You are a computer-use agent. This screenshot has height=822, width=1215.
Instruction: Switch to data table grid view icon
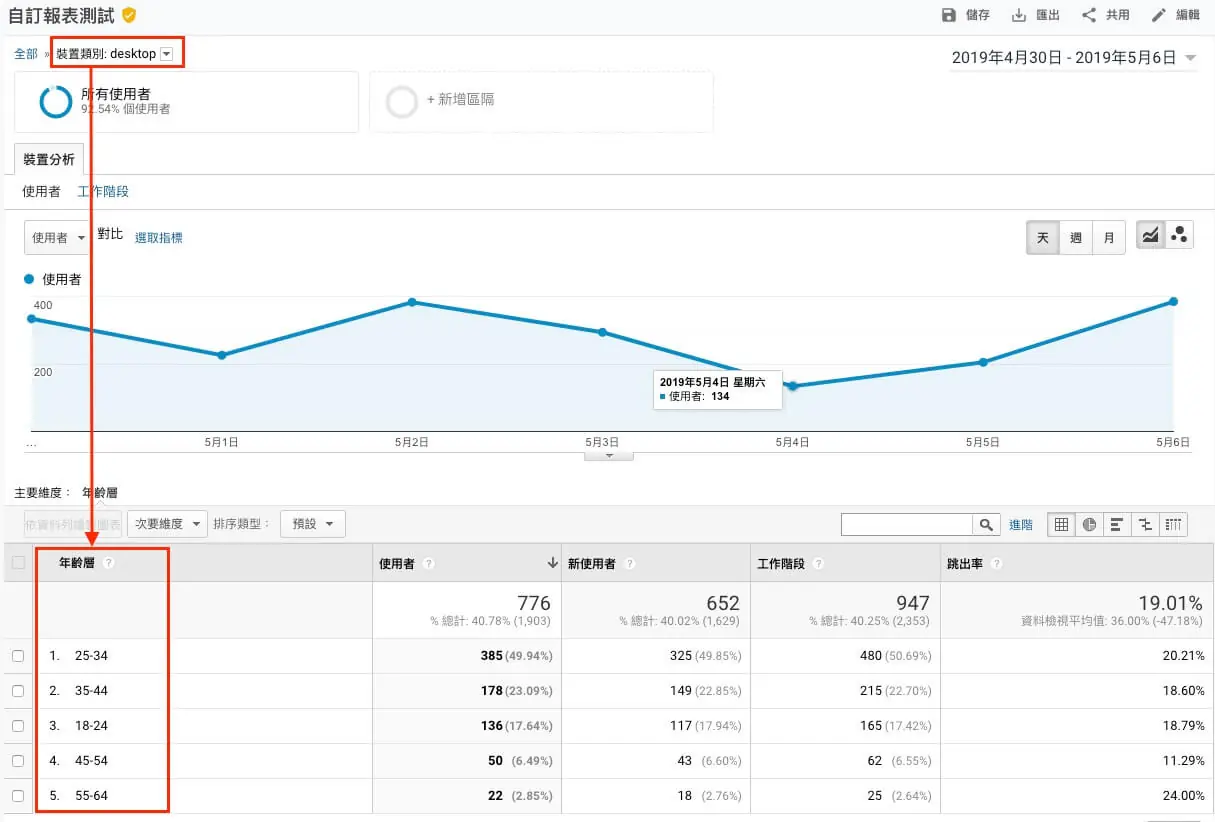(x=1061, y=524)
